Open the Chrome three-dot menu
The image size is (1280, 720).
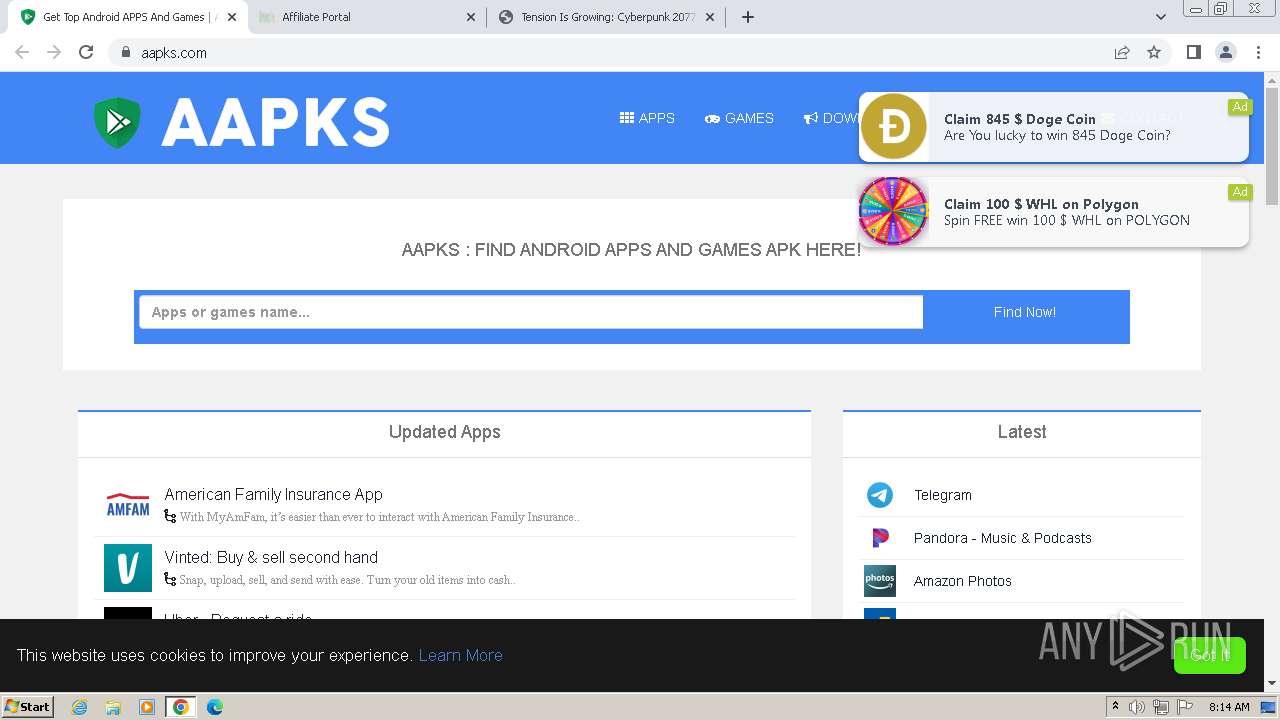pos(1258,52)
